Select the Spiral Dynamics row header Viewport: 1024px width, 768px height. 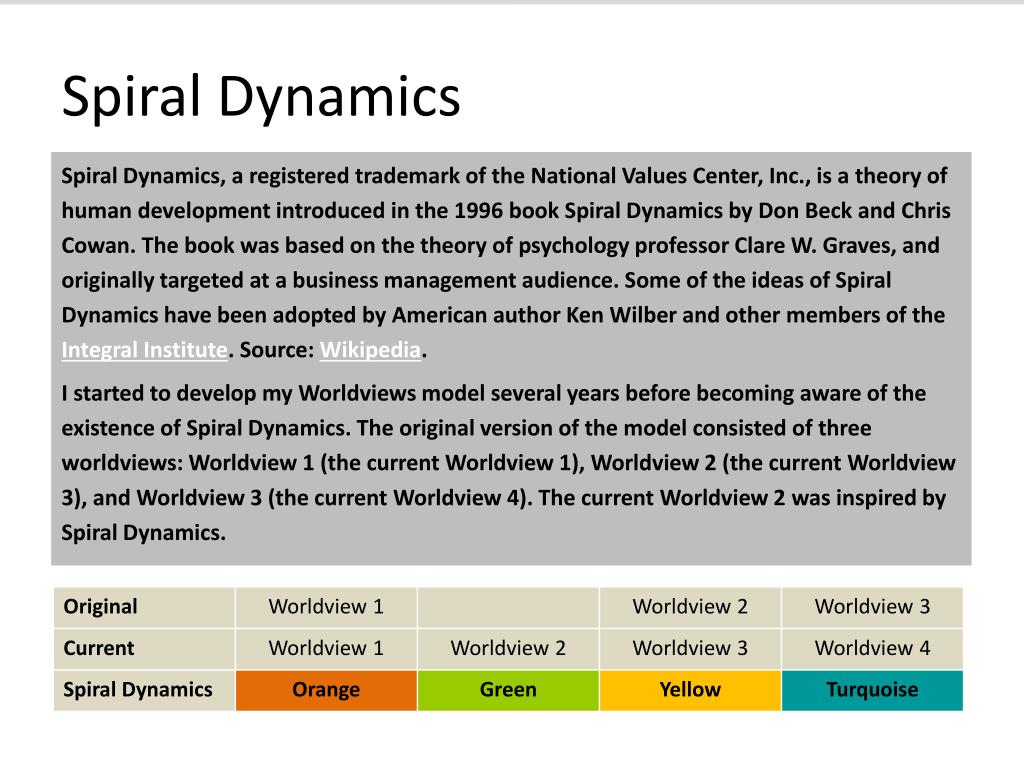coord(144,690)
